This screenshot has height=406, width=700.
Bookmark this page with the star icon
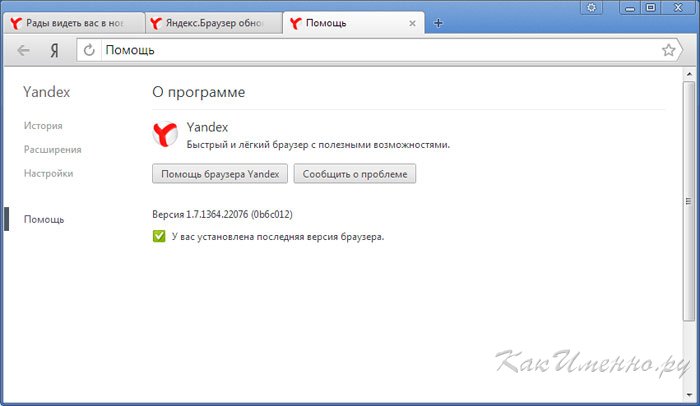click(x=668, y=50)
